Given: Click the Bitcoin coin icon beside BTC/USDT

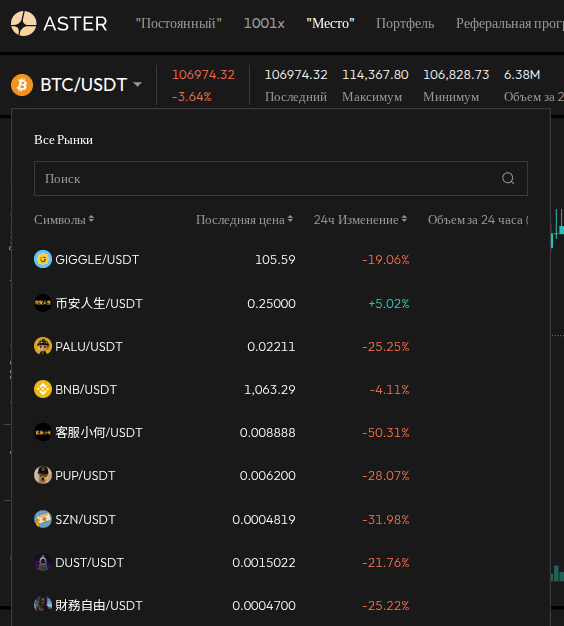Looking at the screenshot, I should pyautogui.click(x=22, y=85).
